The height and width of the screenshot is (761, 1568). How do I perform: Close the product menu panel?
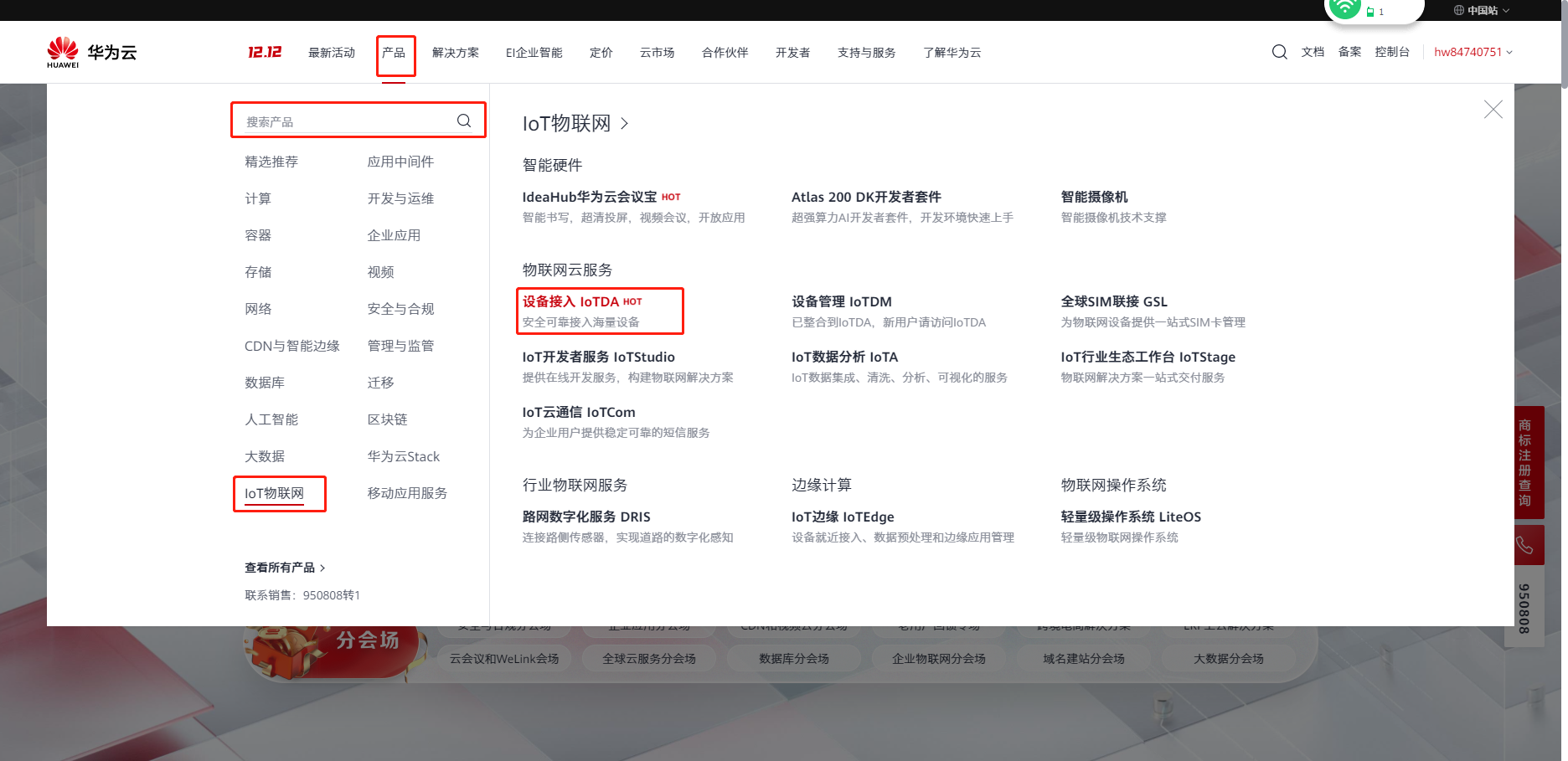(1493, 110)
